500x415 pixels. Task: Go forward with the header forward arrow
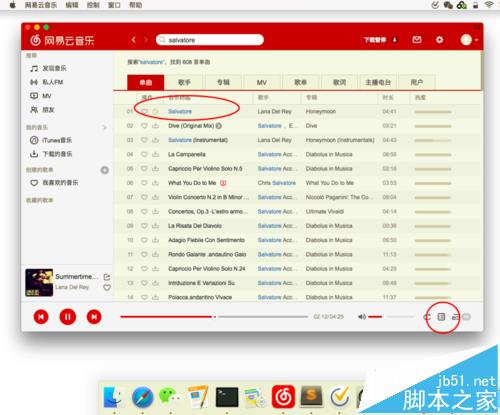(146, 40)
